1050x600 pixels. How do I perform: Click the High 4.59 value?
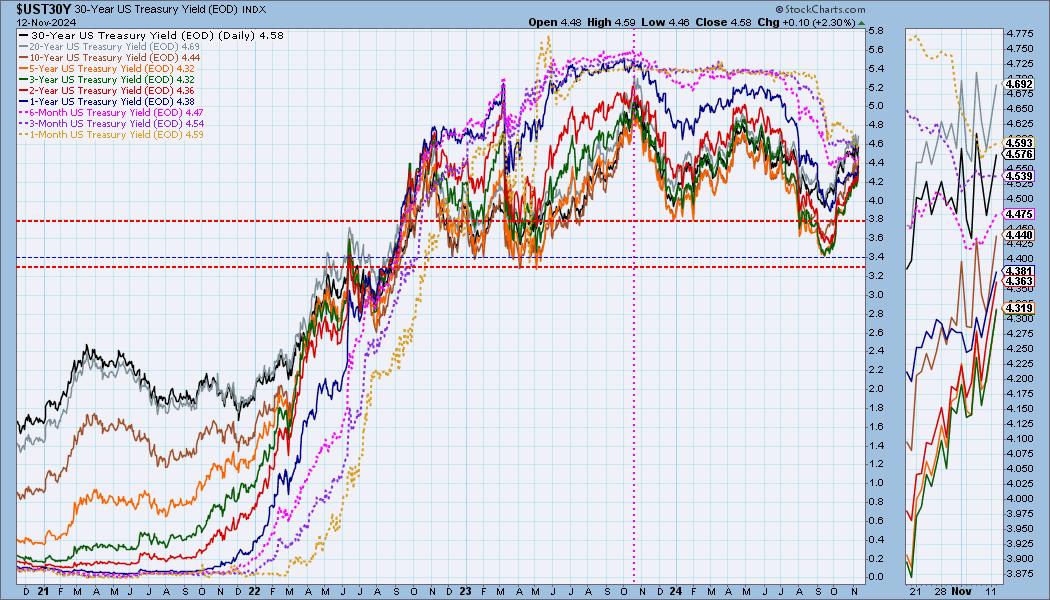[x=611, y=22]
